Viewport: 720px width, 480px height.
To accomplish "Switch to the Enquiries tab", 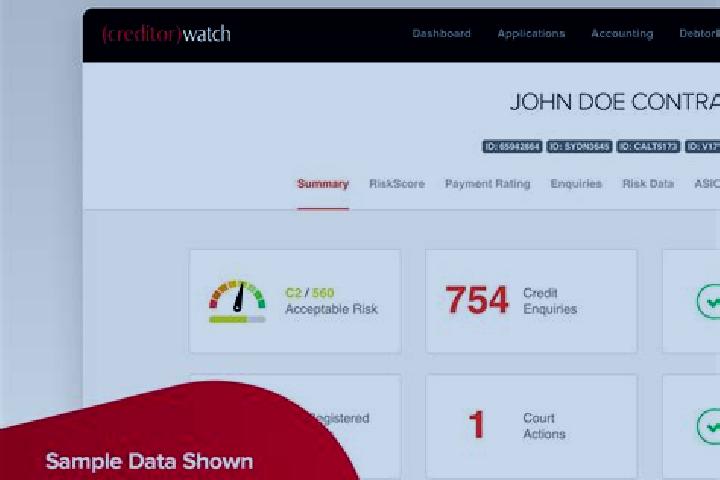I will point(576,184).
